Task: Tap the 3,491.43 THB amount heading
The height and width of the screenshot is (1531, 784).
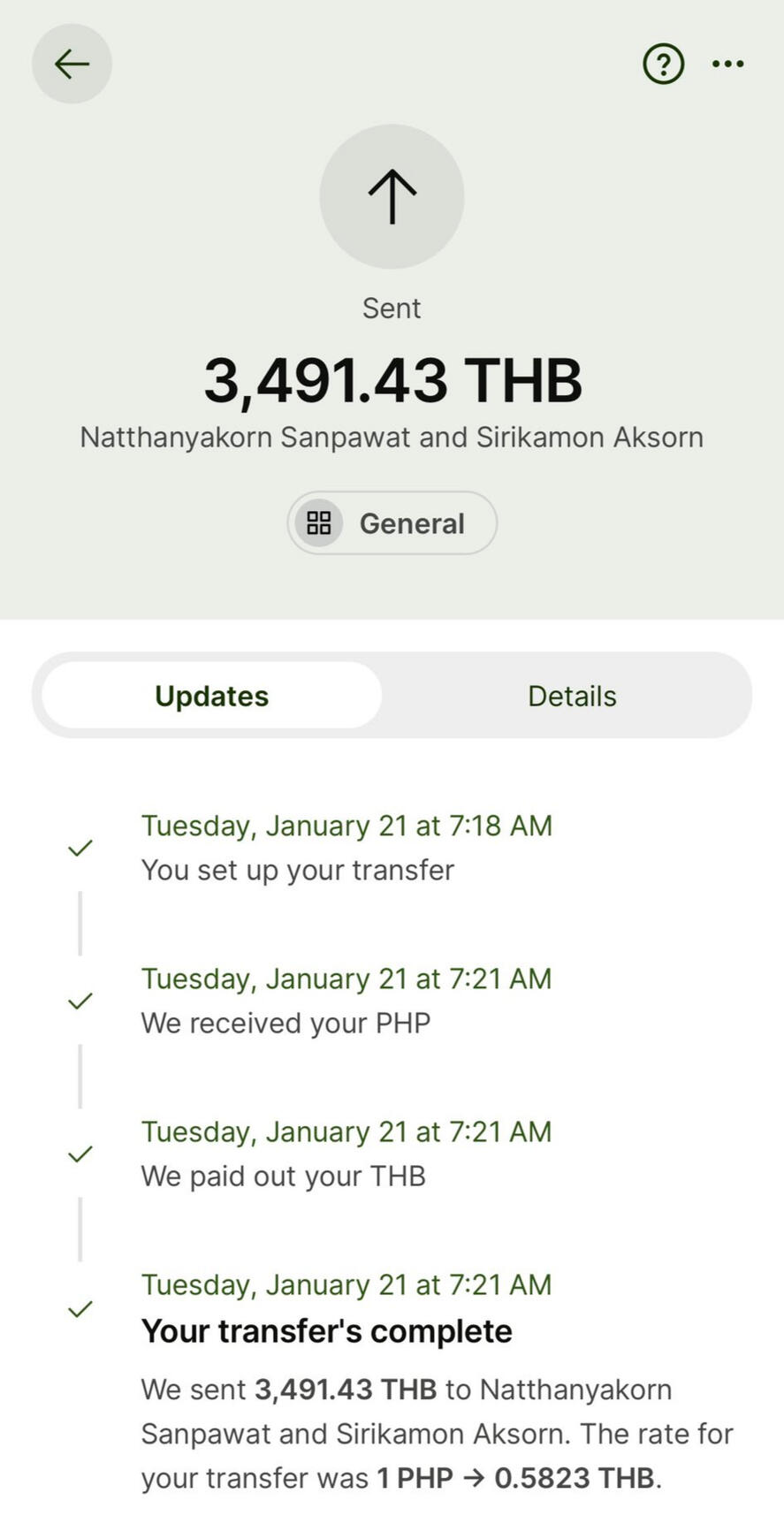Action: pyautogui.click(x=392, y=381)
